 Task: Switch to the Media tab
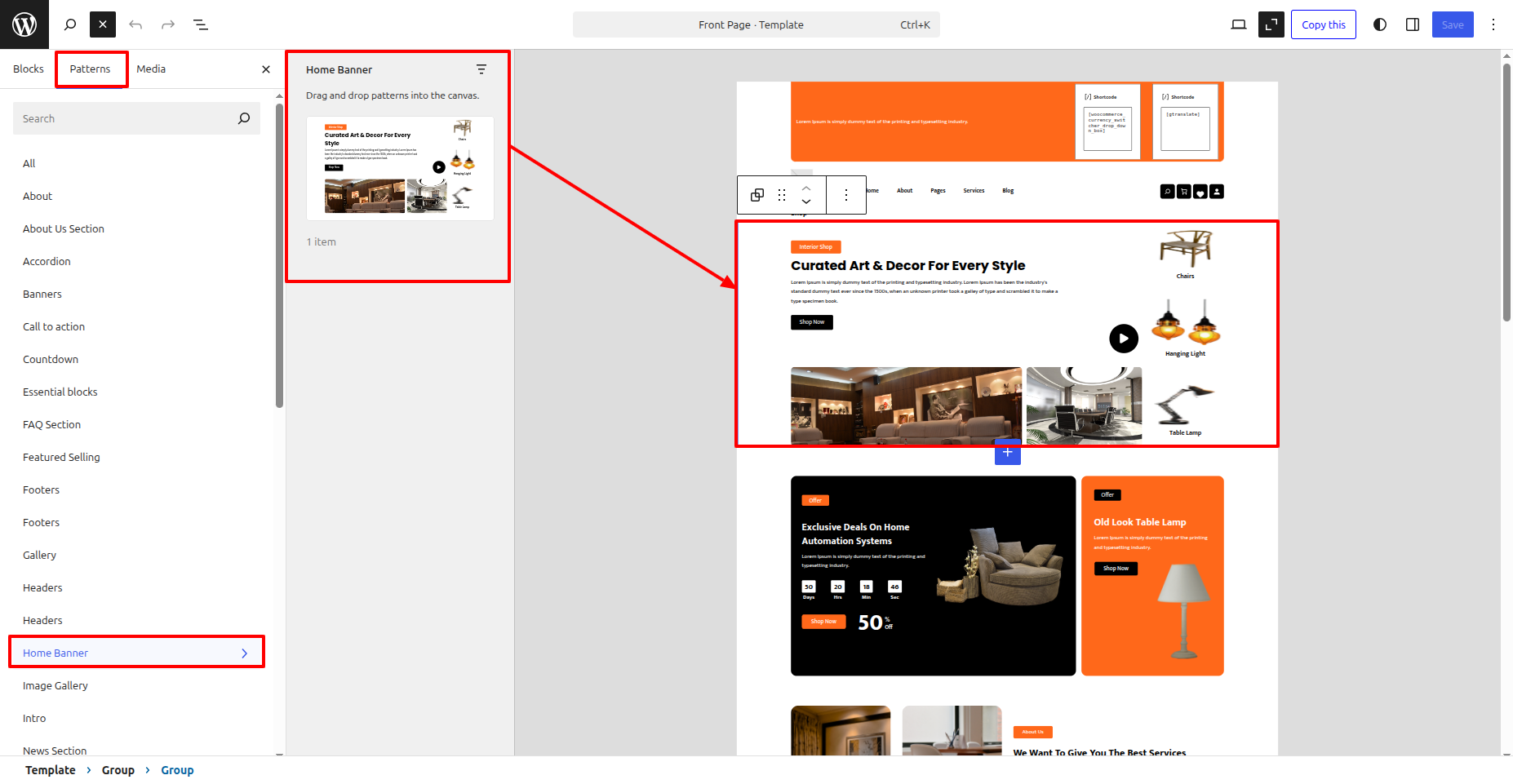pos(151,69)
